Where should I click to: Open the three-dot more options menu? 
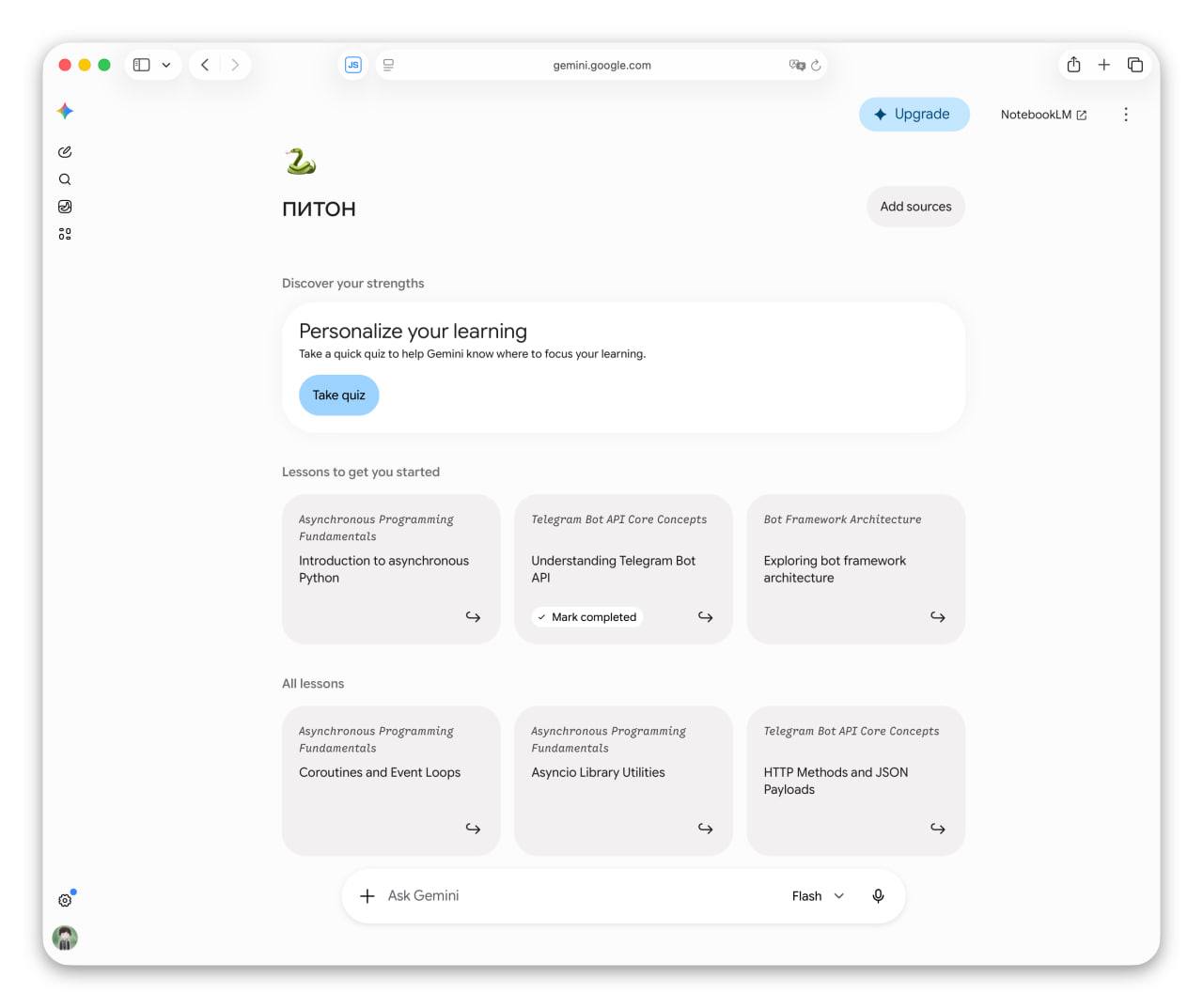[x=1126, y=115]
